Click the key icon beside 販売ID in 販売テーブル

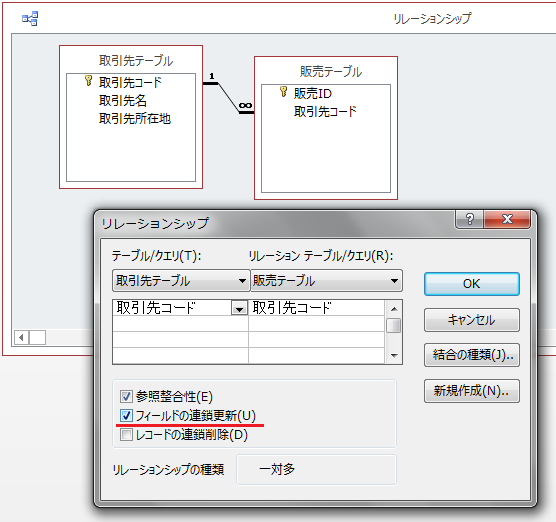283,91
